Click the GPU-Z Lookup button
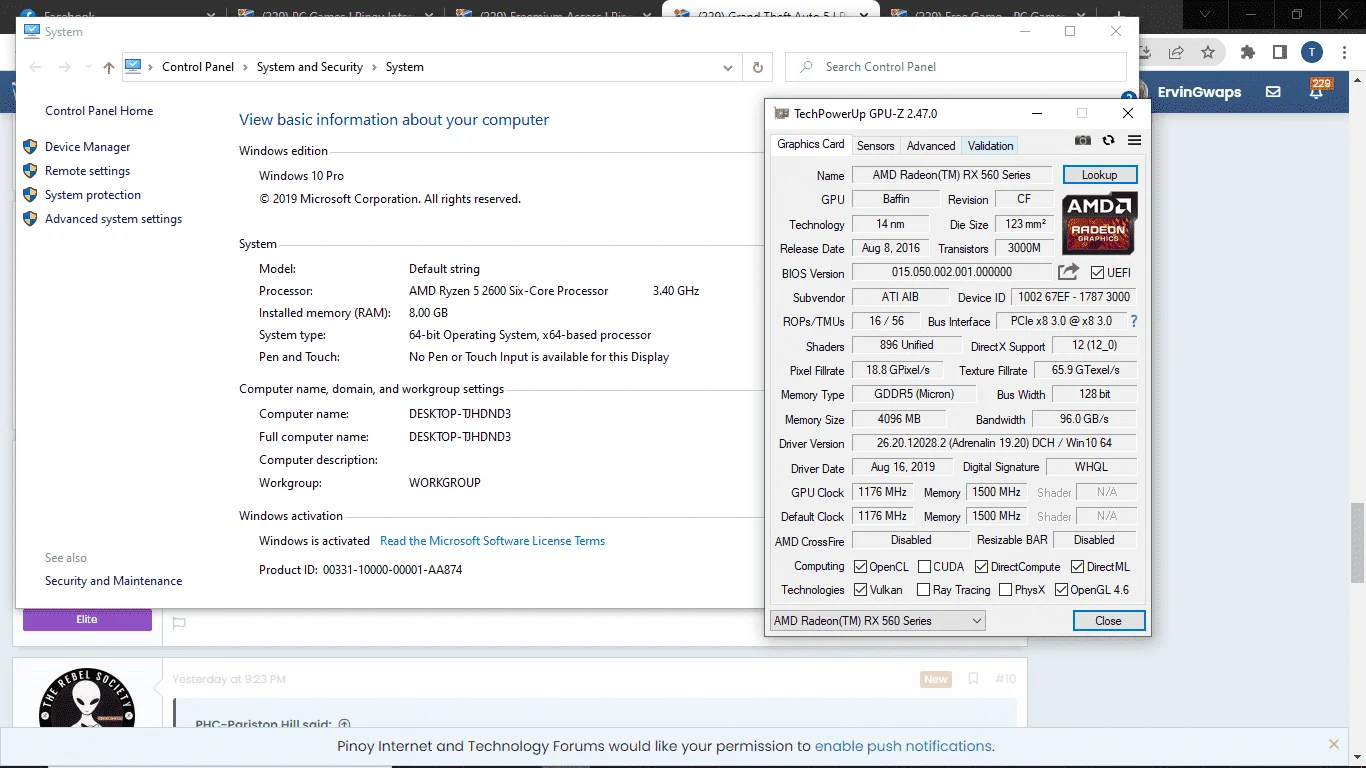1366x768 pixels. point(1099,175)
